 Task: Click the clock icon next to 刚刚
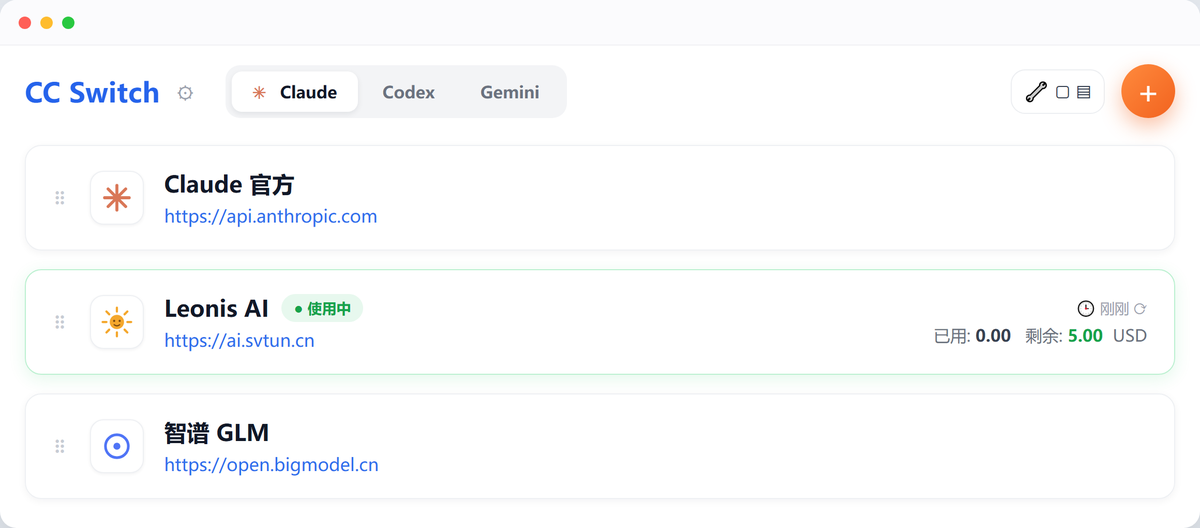[x=1086, y=309]
